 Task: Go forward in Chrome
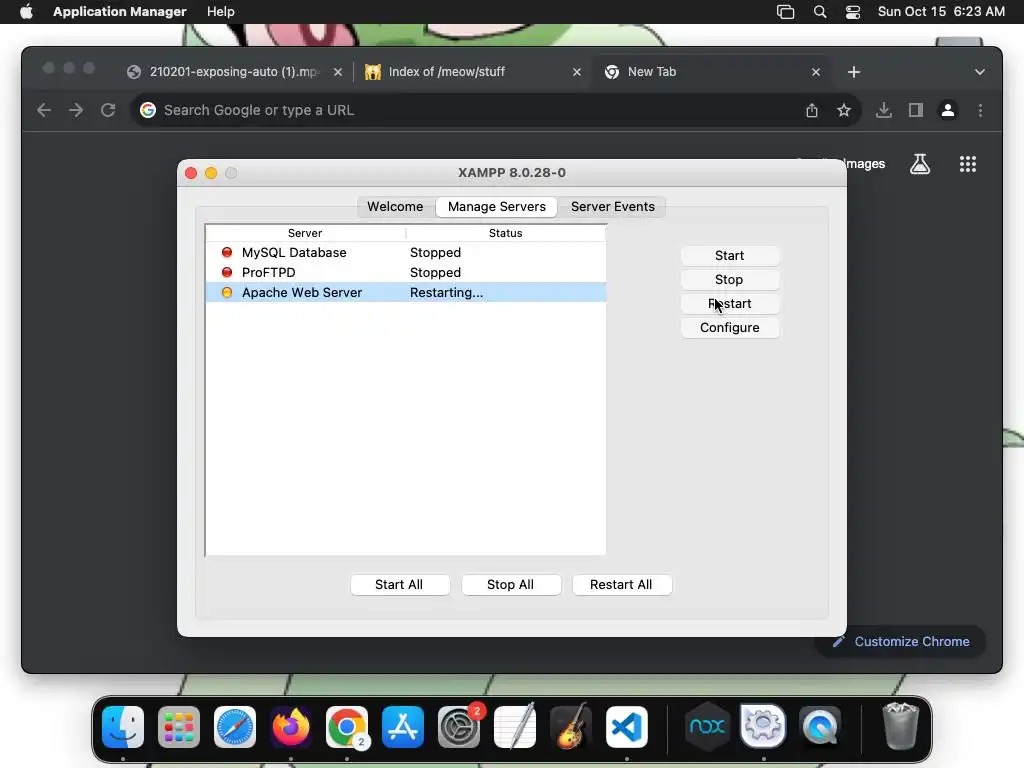click(76, 110)
